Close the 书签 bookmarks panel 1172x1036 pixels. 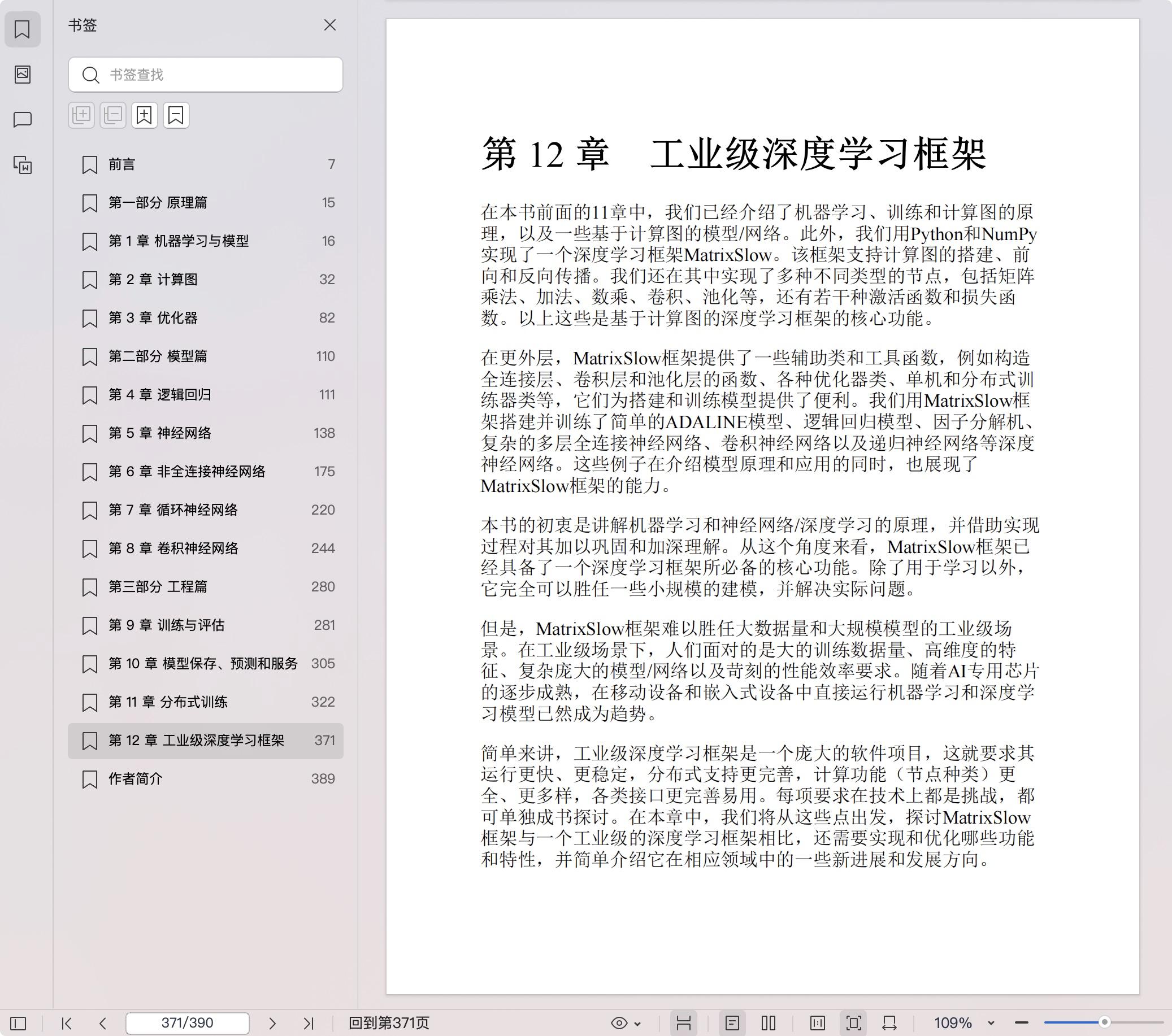(x=329, y=25)
